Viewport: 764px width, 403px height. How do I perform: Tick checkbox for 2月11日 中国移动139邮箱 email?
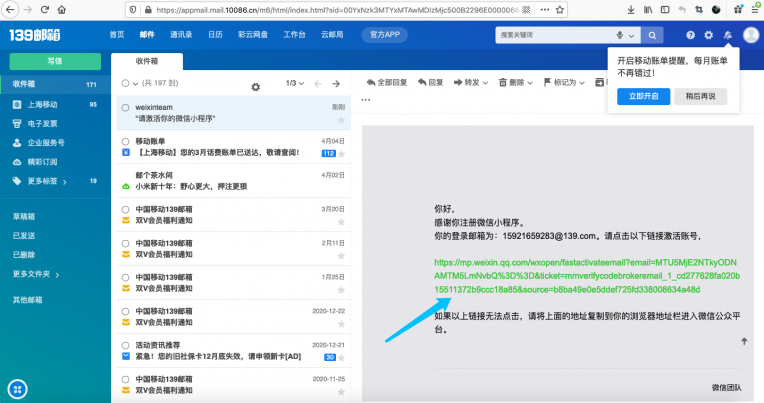(126, 243)
